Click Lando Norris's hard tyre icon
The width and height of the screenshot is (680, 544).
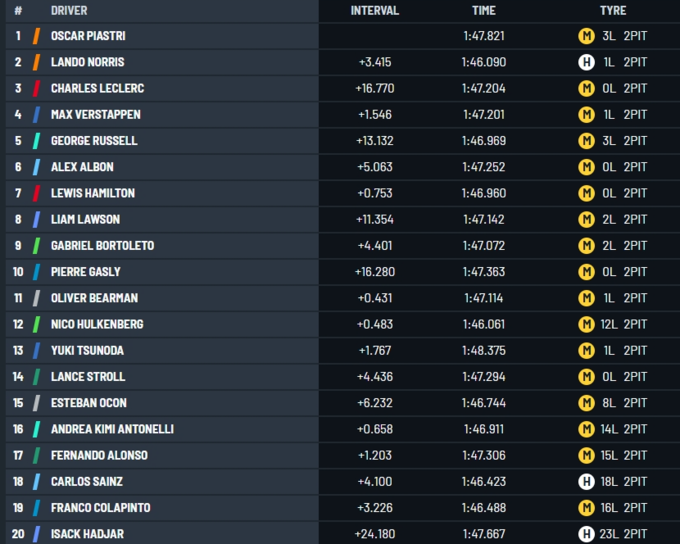586,62
